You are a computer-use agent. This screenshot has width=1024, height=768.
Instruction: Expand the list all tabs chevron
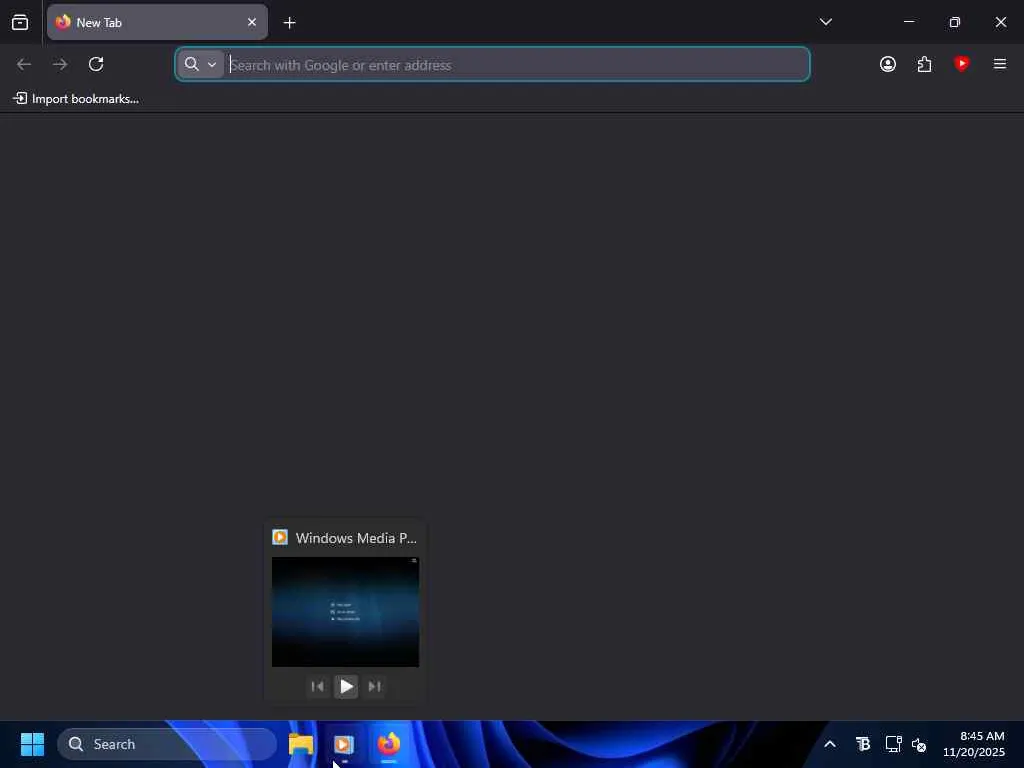click(825, 22)
